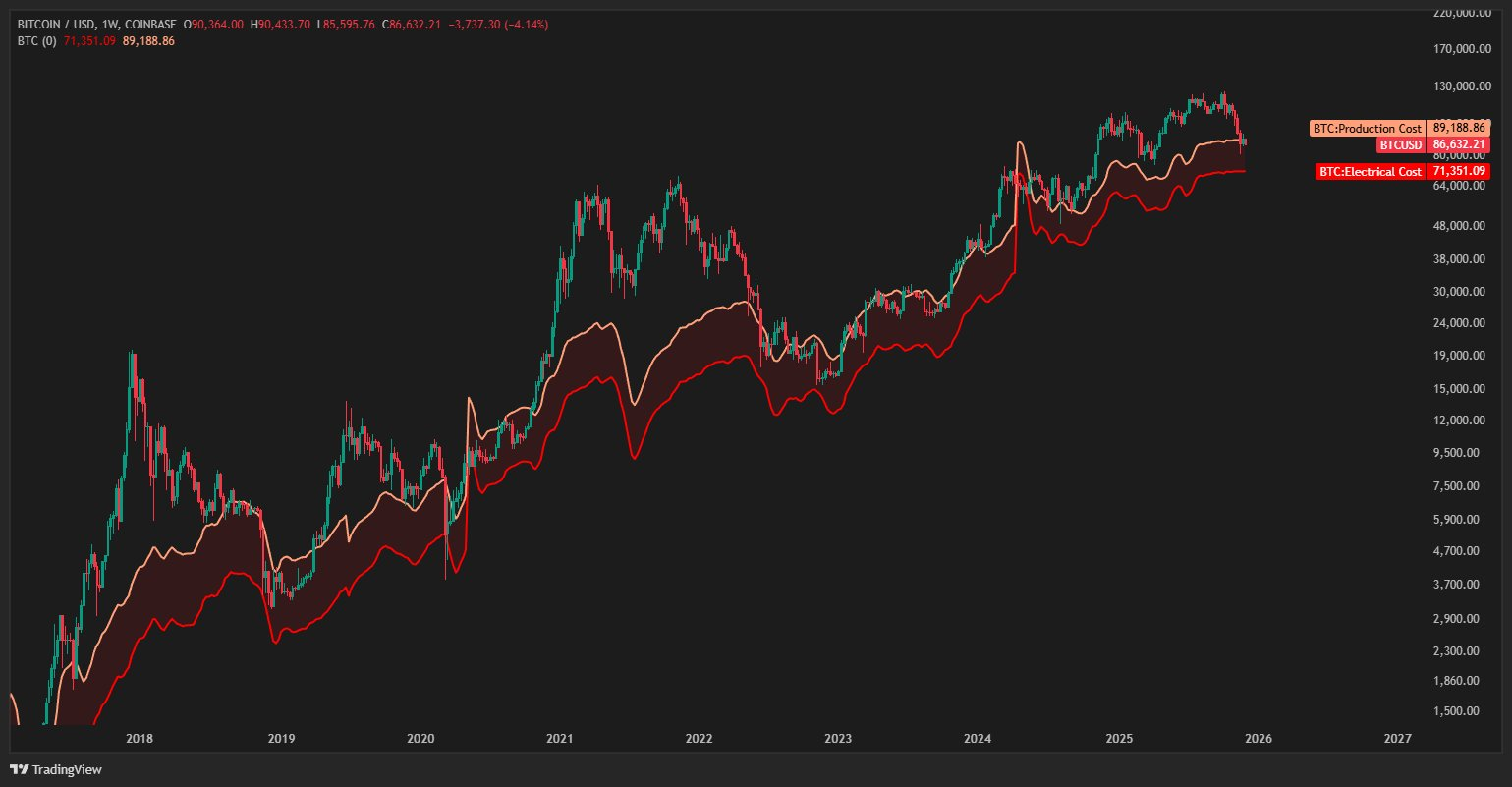Click 2019 on the time axis

point(281,739)
